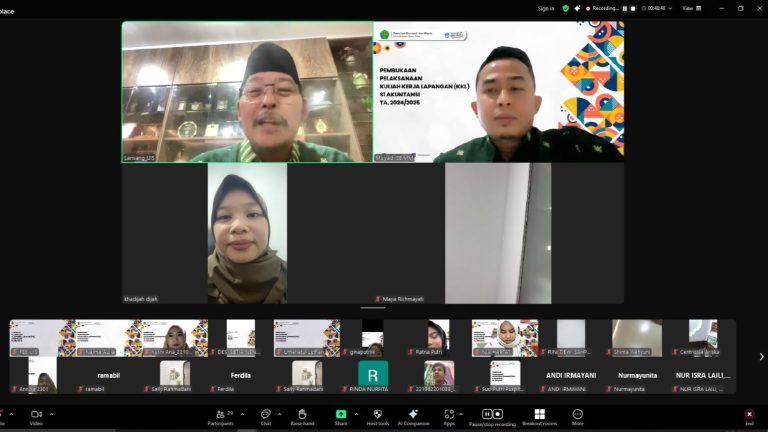Select the ramabil participant tile
Viewport: 768px width, 432px height.
[x=109, y=376]
